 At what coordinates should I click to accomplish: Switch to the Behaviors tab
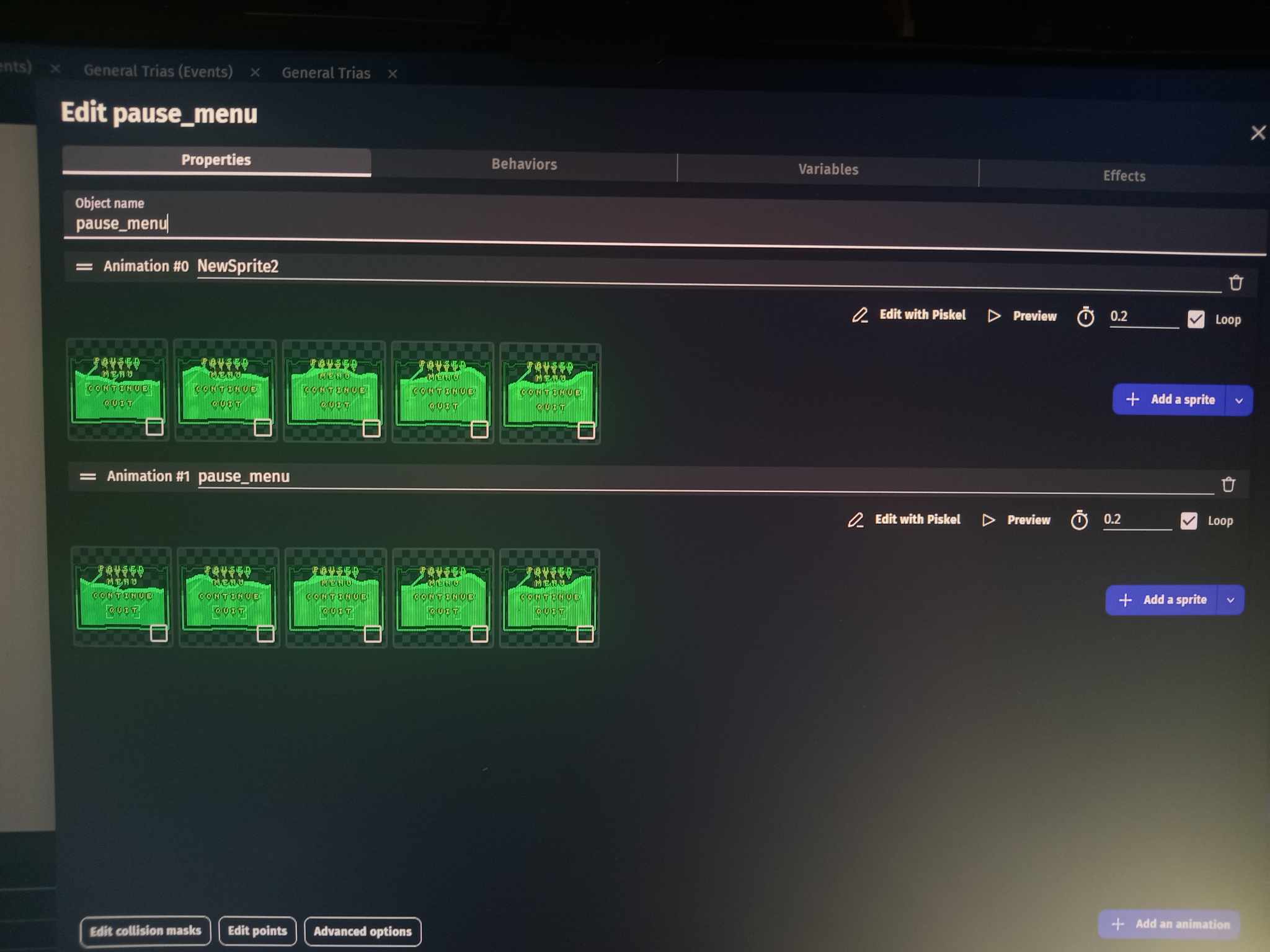524,164
